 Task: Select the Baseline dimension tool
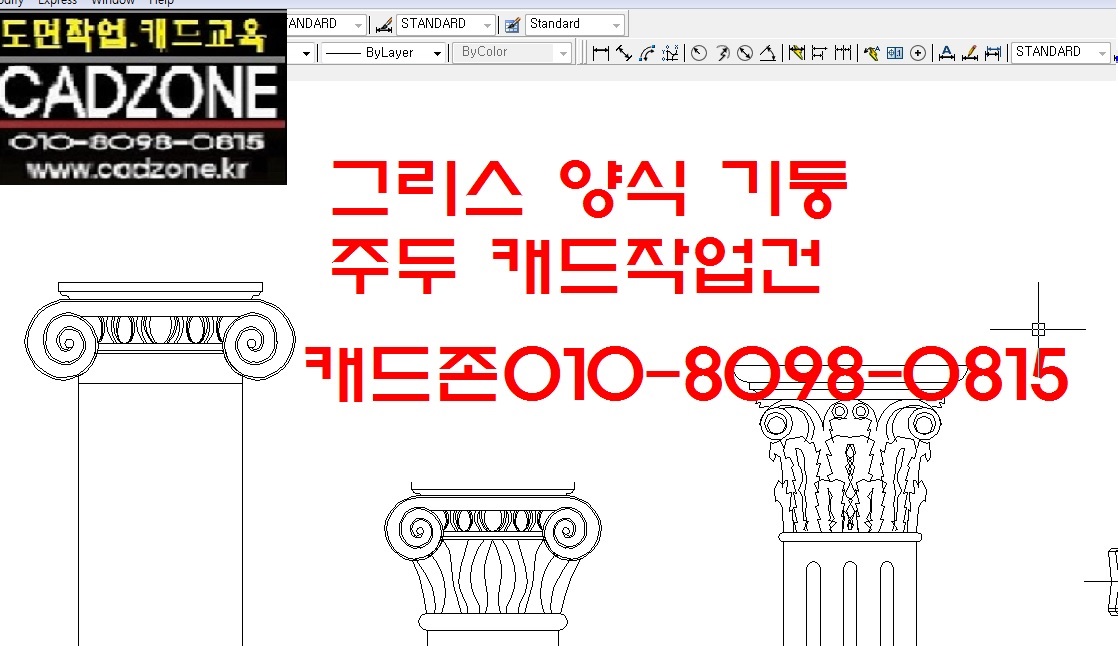tap(819, 53)
